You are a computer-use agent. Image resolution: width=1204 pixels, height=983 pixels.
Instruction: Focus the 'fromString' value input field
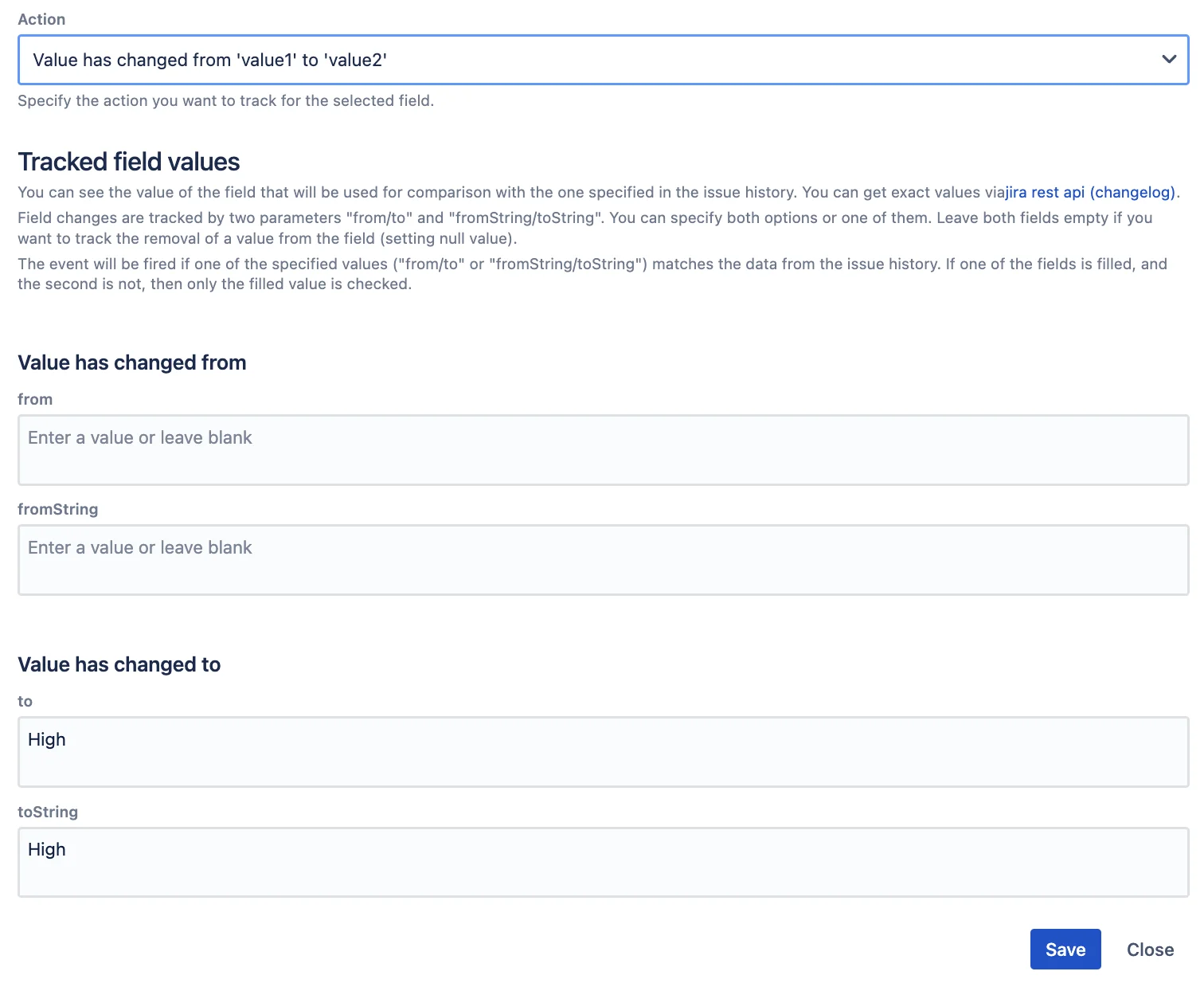(603, 560)
